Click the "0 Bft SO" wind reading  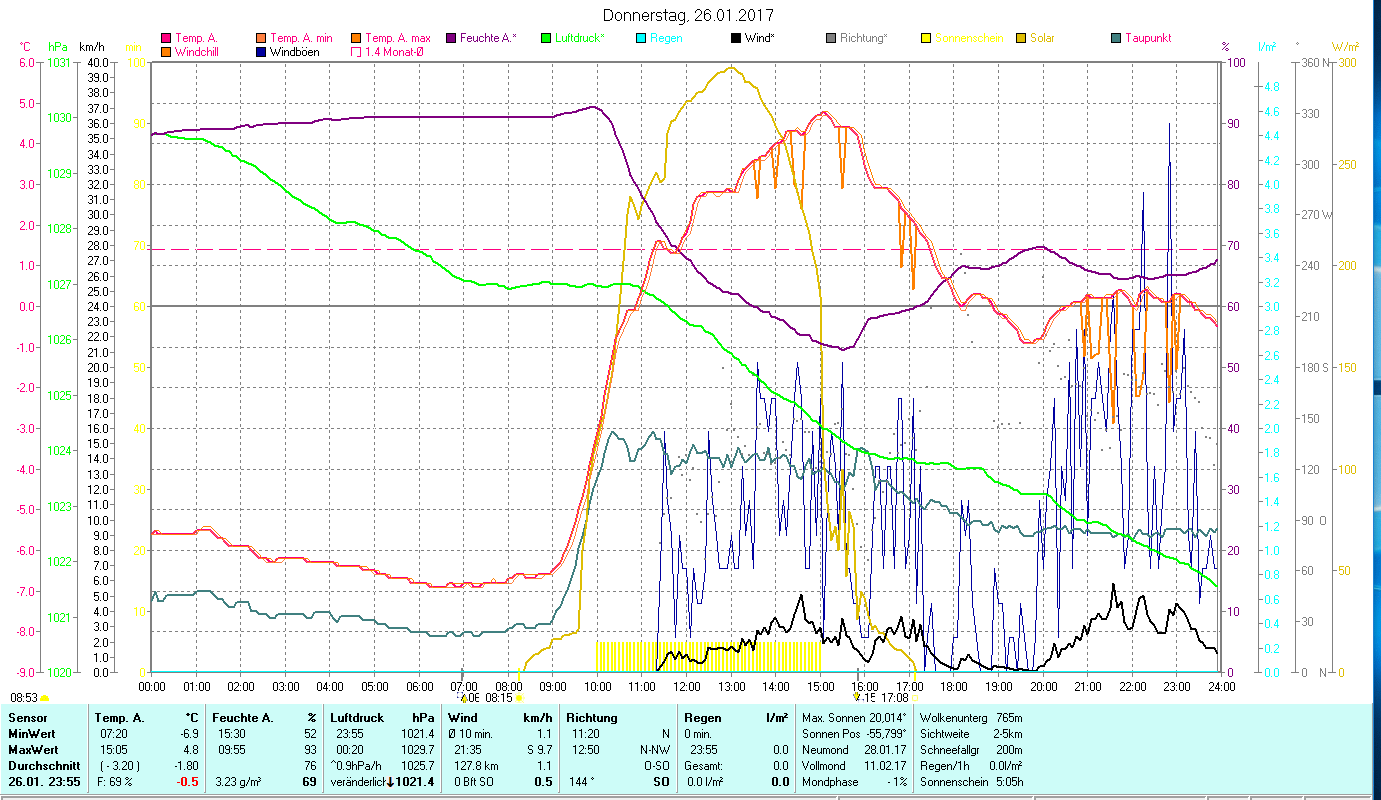473,781
